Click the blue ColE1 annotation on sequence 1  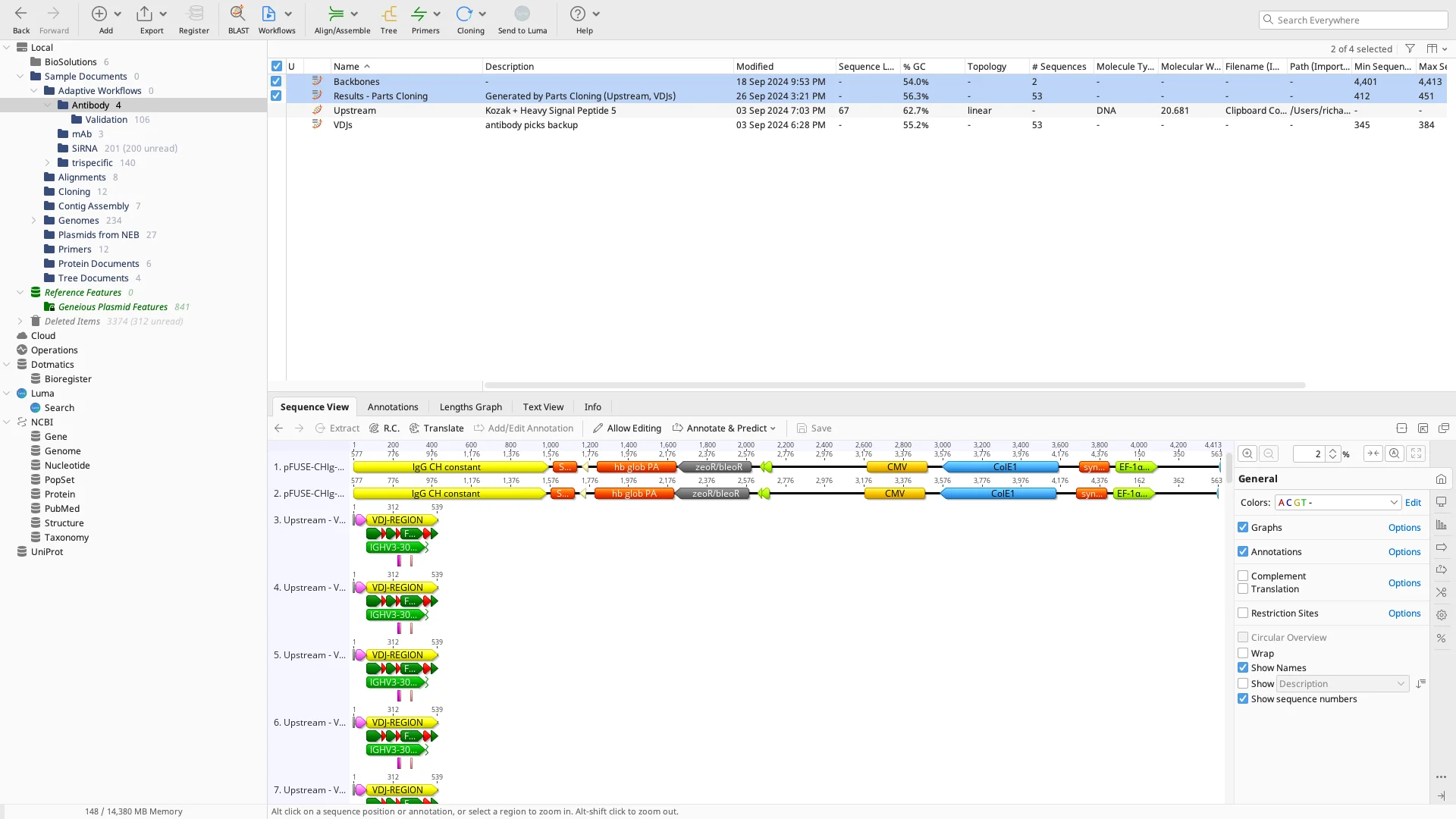pos(1000,466)
